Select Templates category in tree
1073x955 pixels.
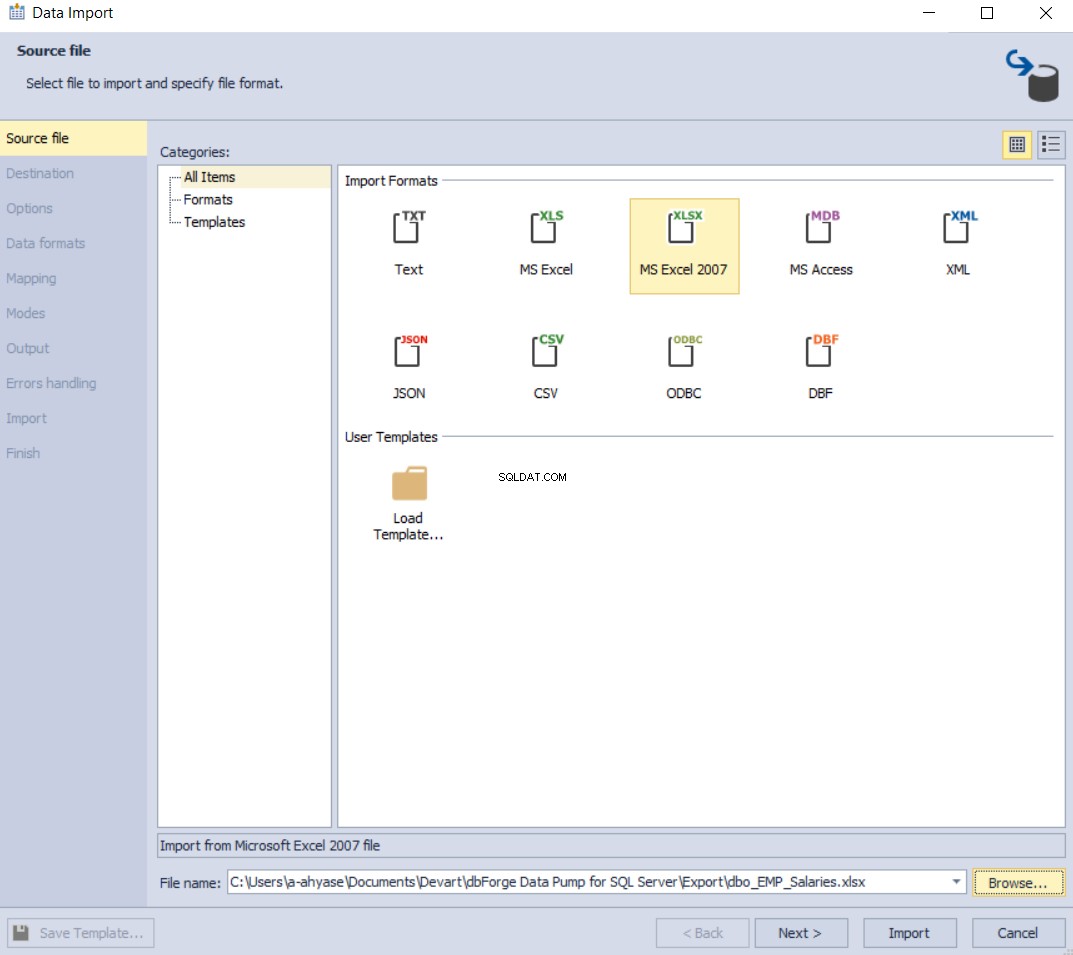point(214,222)
